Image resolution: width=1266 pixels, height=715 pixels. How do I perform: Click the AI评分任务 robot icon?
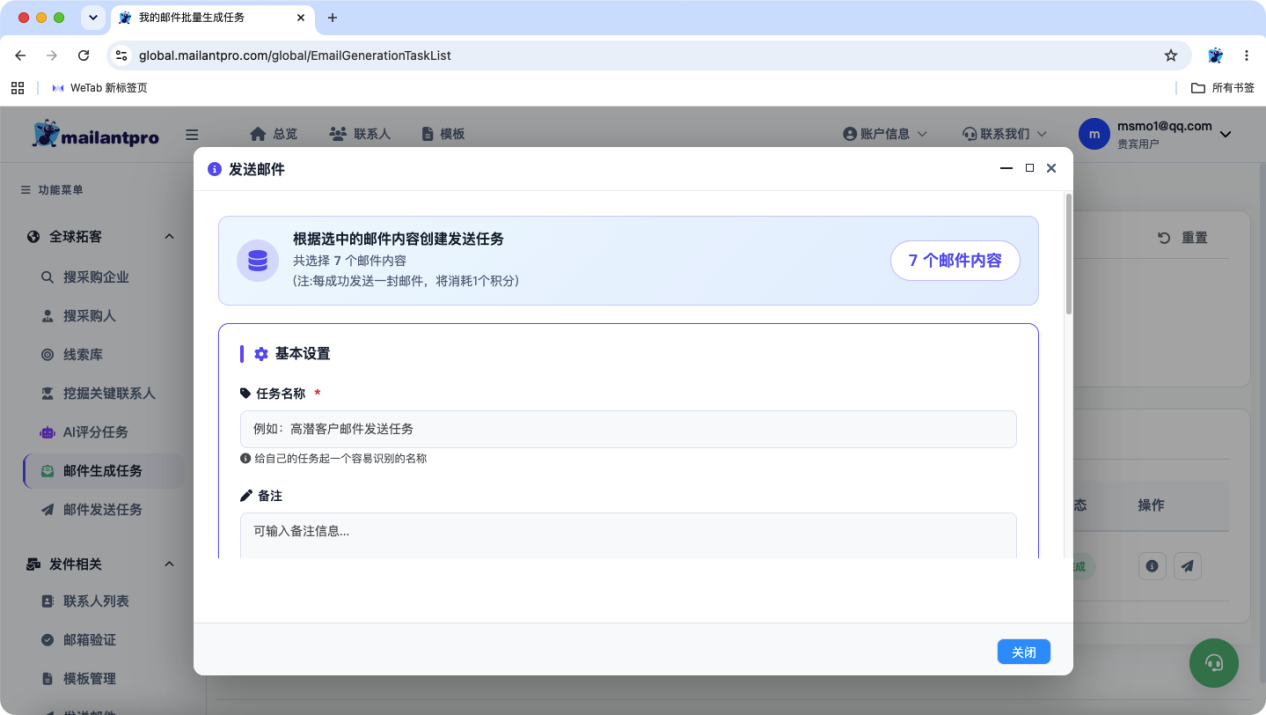click(47, 432)
